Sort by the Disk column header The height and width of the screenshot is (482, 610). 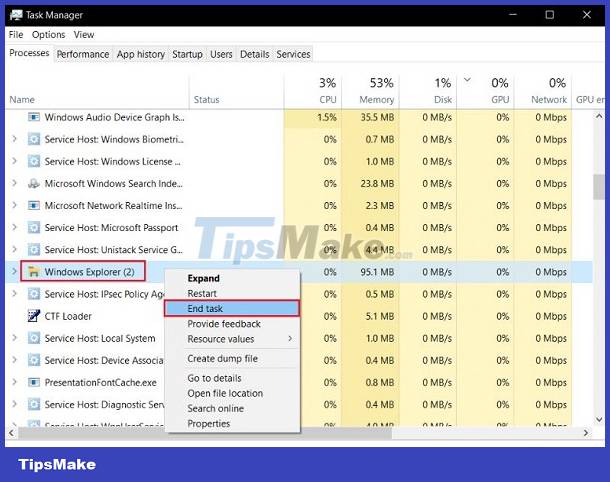point(428,92)
